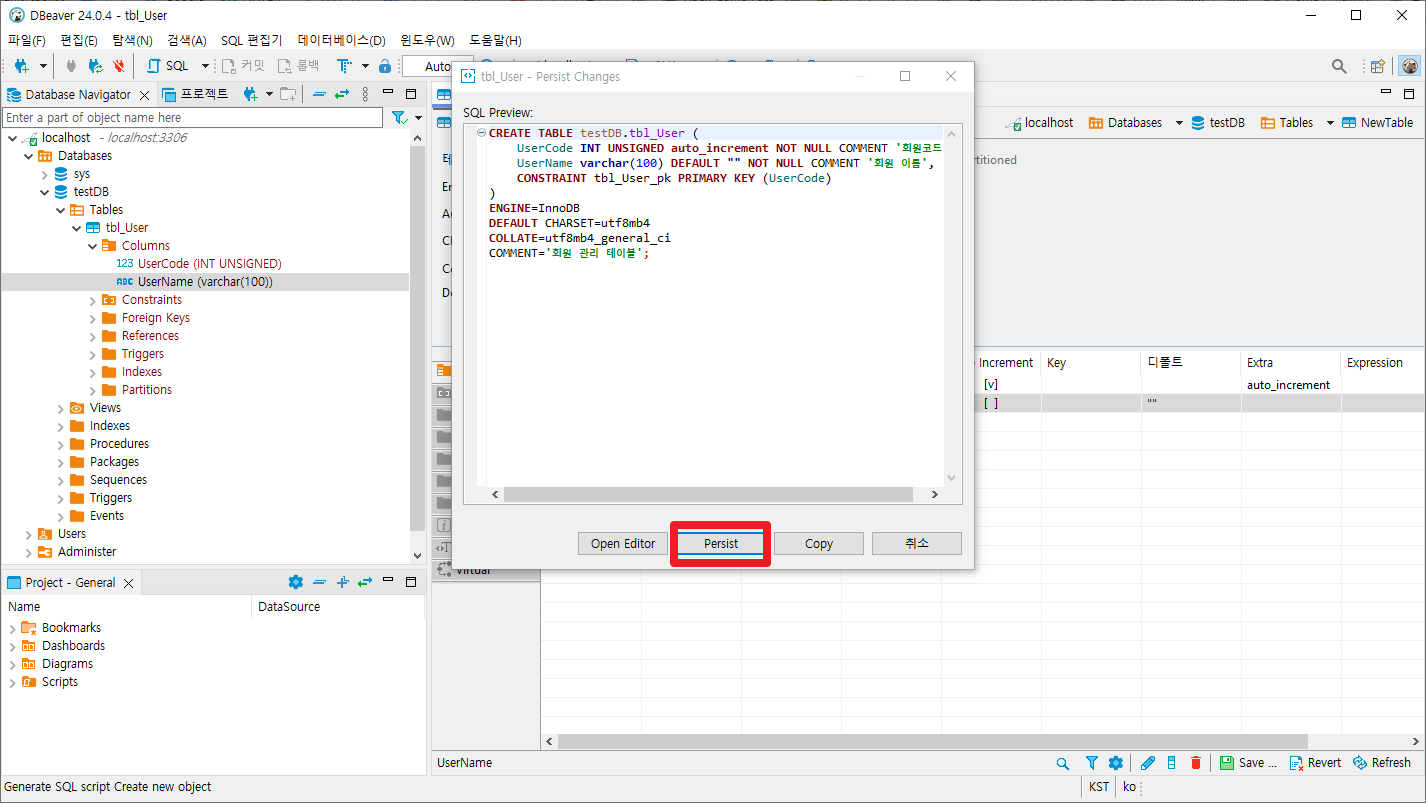This screenshot has height=803, width=1426.
Task: Collapse the SQL CREATE TABLE fold marker
Action: tap(481, 133)
